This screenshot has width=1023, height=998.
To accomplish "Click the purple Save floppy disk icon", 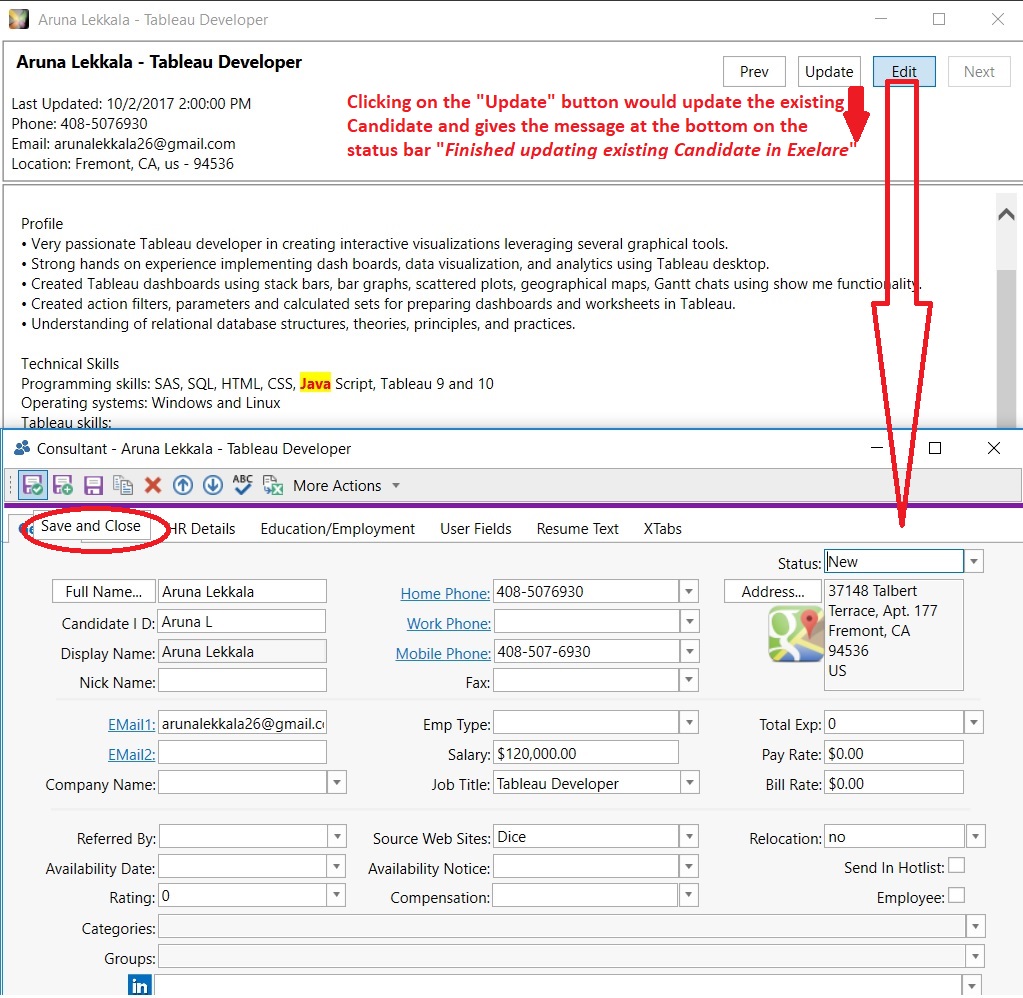I will 93,485.
